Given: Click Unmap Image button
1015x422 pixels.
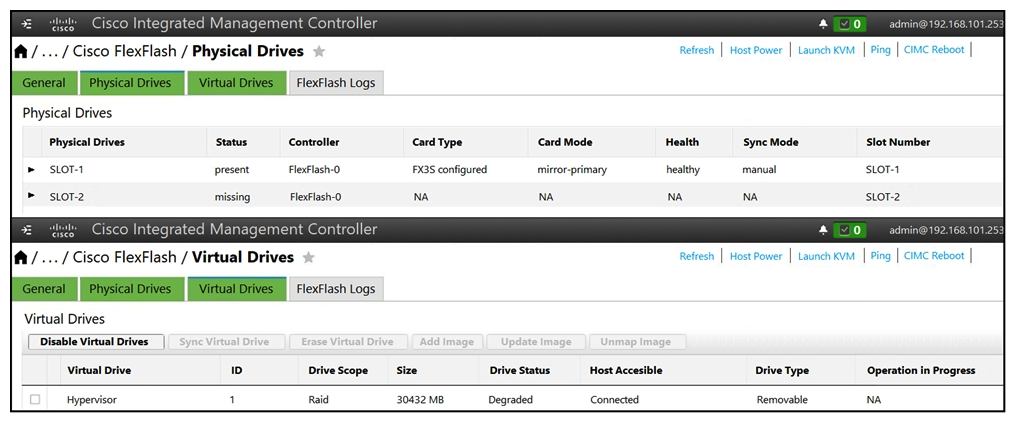Looking at the screenshot, I should tap(636, 342).
